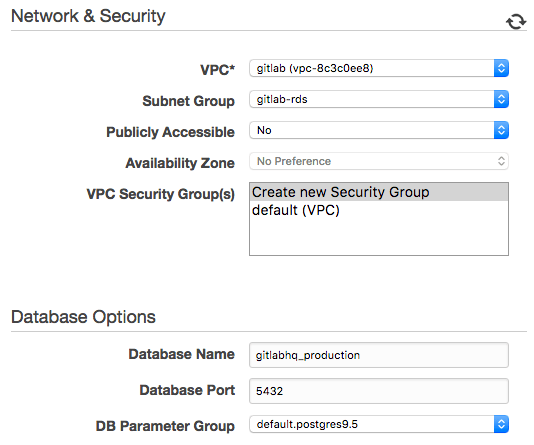Click the Availability Zone stepper arrows

(x=501, y=161)
